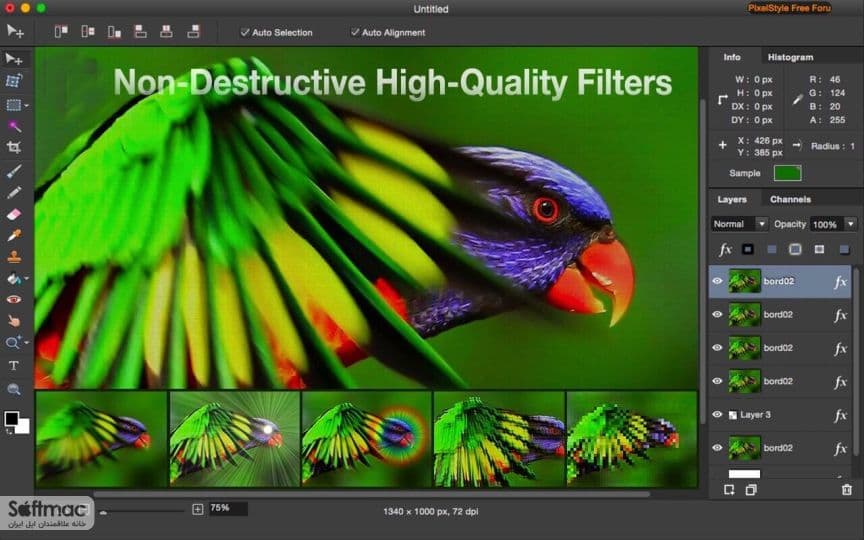Viewport: 864px width, 540px height.
Task: Click the fx button in the layer effects row
Action: point(726,250)
